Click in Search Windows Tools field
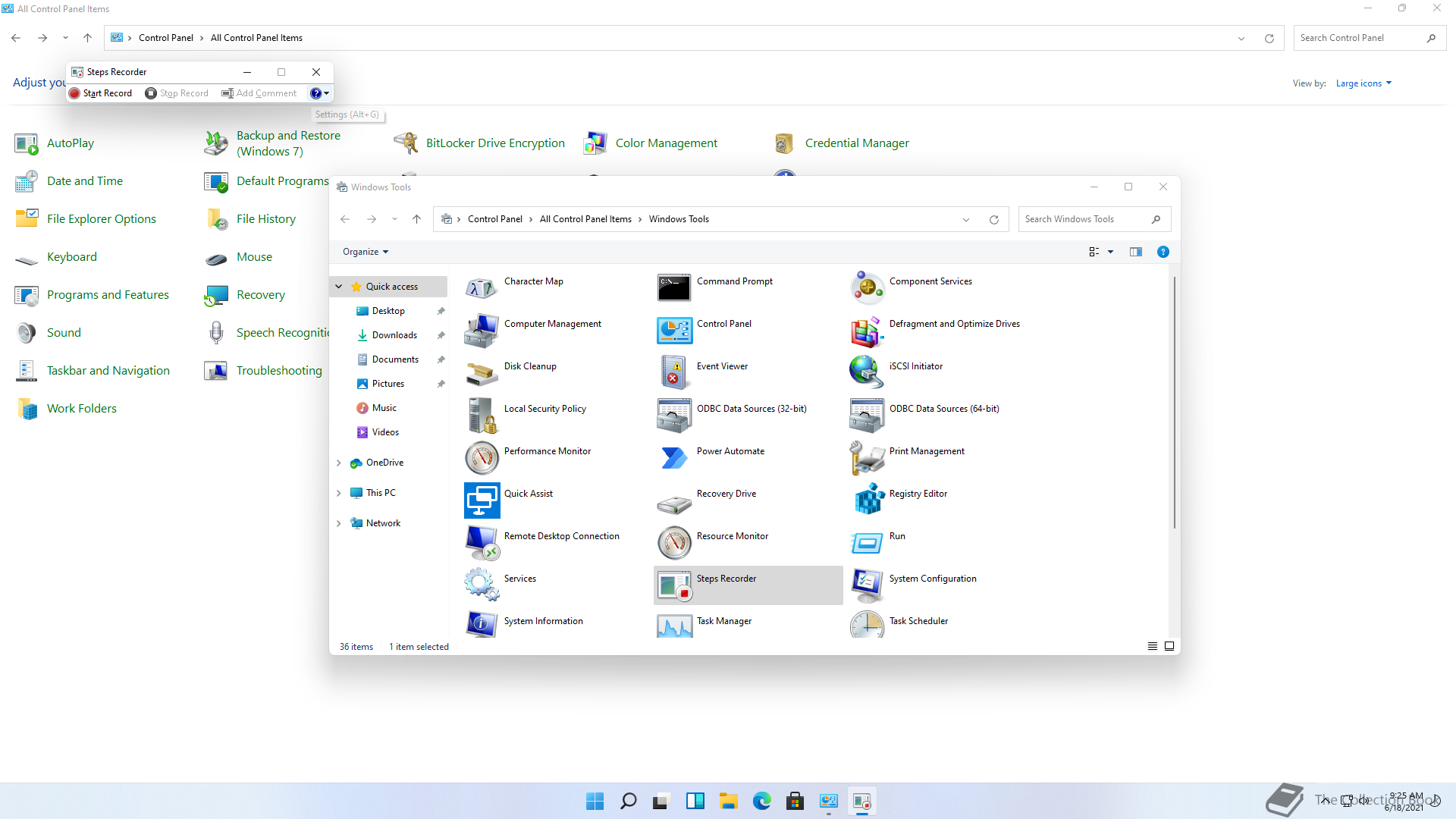 tap(1095, 219)
